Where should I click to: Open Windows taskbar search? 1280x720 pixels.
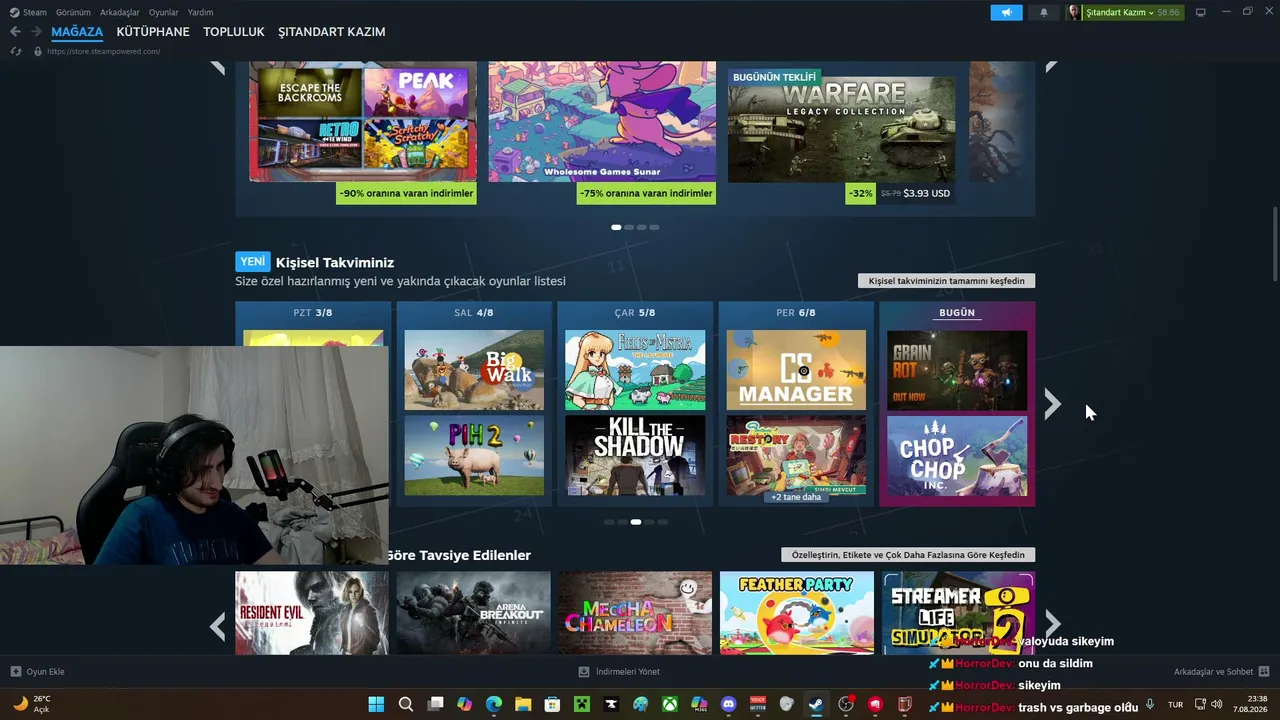pos(406,704)
